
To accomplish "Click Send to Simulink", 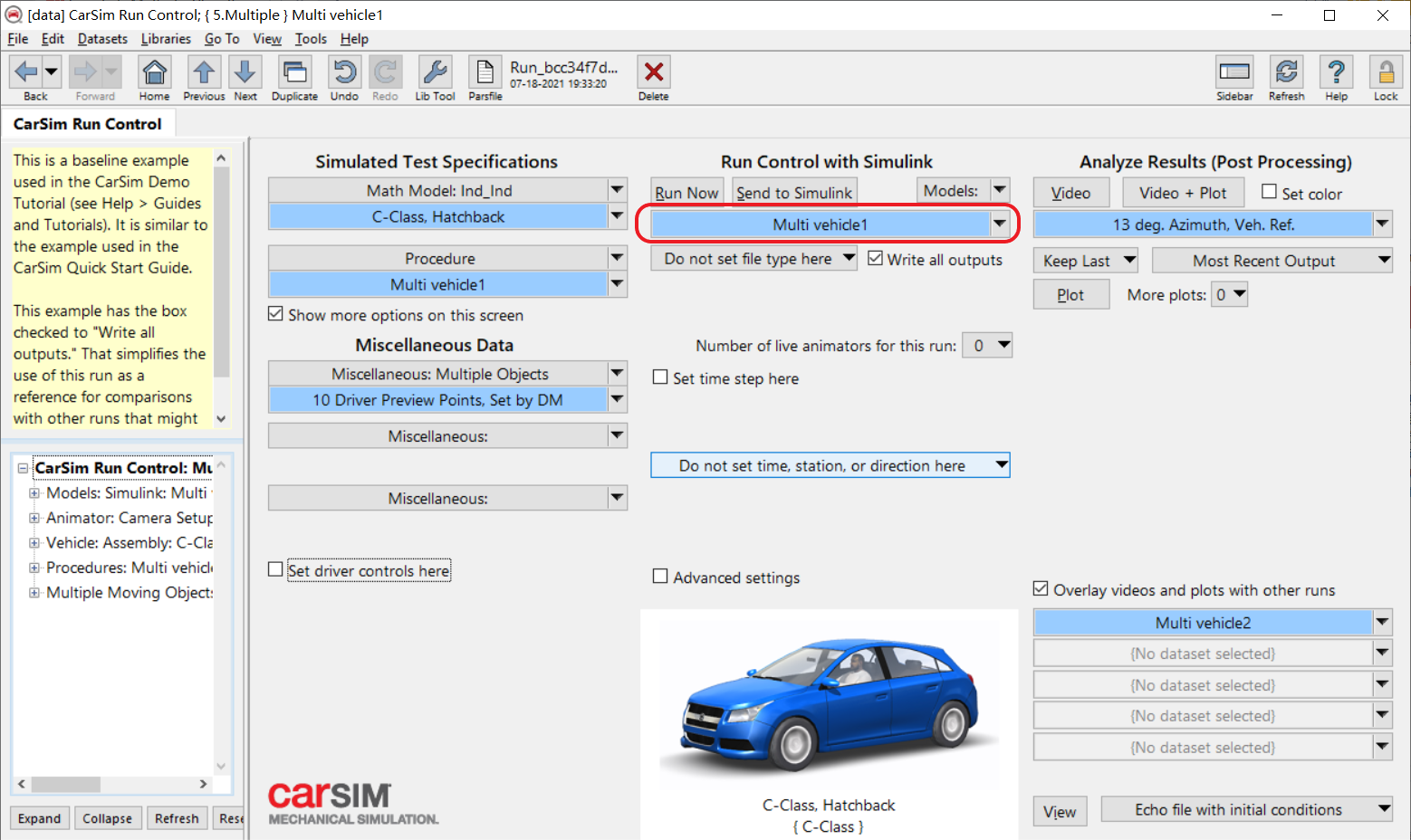I will point(794,192).
